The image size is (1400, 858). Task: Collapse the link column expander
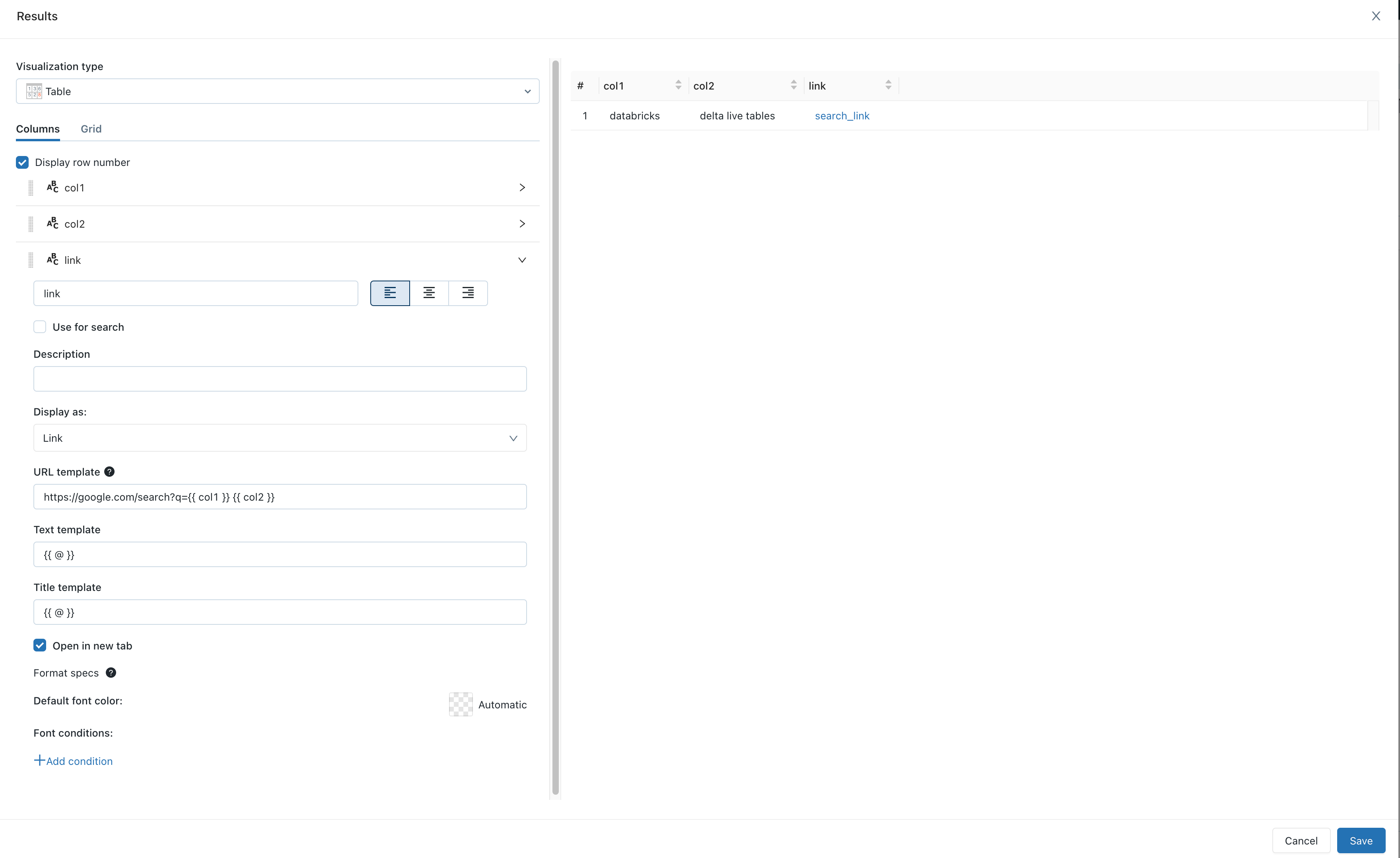click(522, 260)
